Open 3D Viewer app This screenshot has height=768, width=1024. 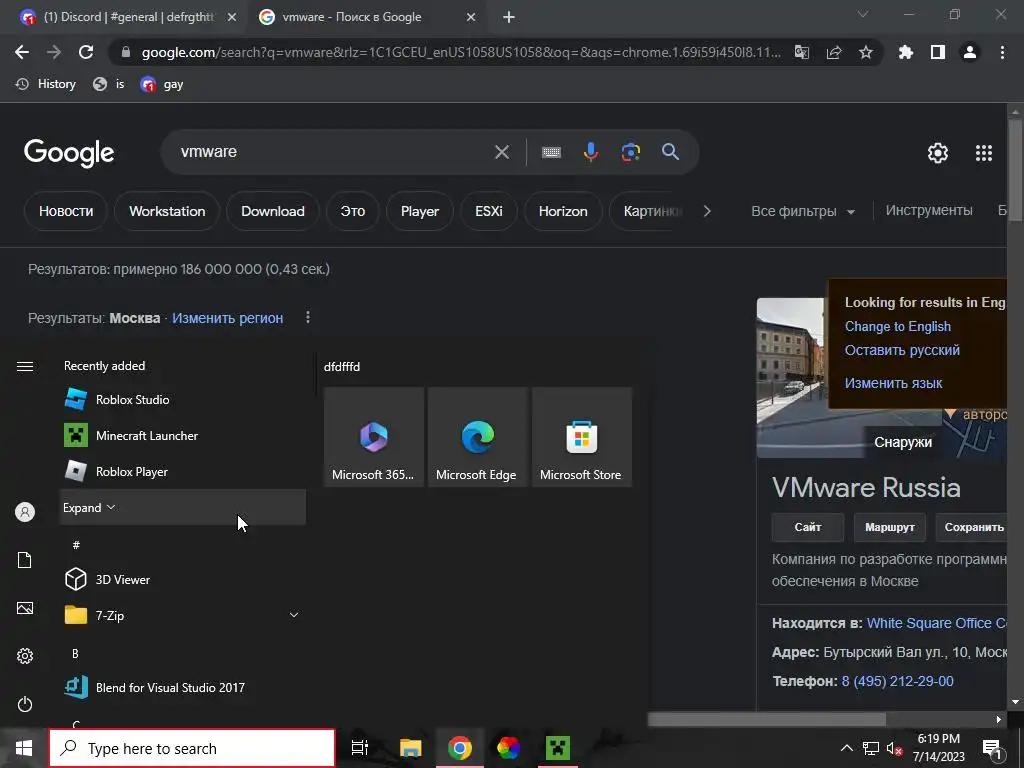click(x=183, y=579)
